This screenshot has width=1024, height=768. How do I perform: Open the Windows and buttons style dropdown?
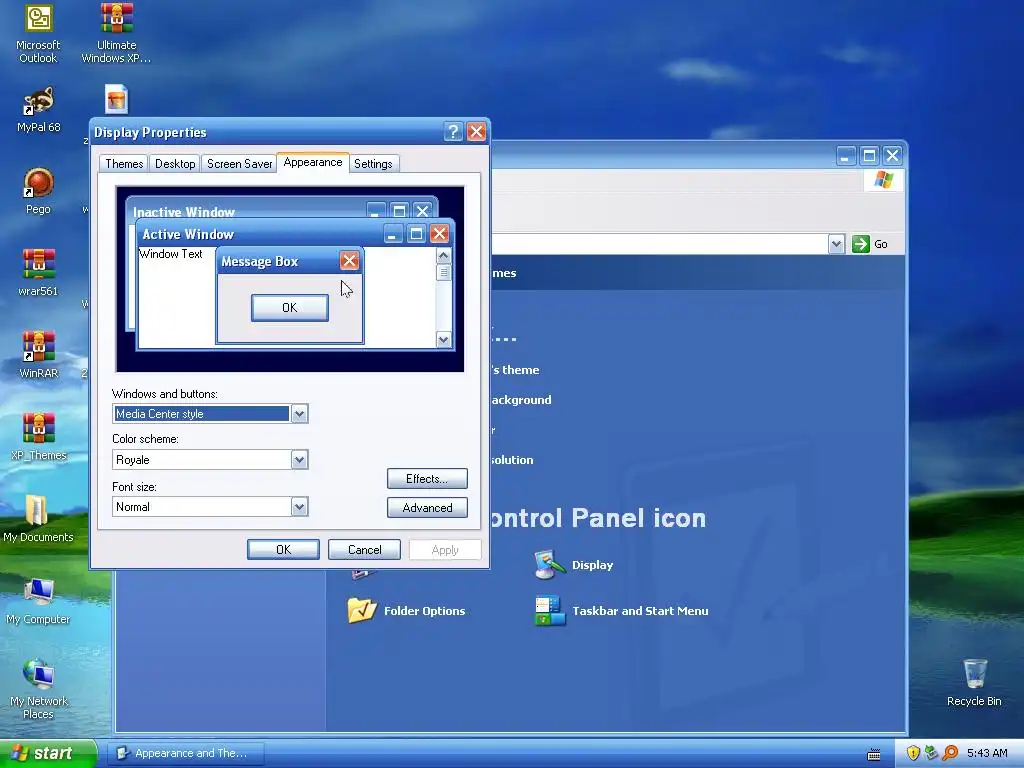pyautogui.click(x=299, y=414)
